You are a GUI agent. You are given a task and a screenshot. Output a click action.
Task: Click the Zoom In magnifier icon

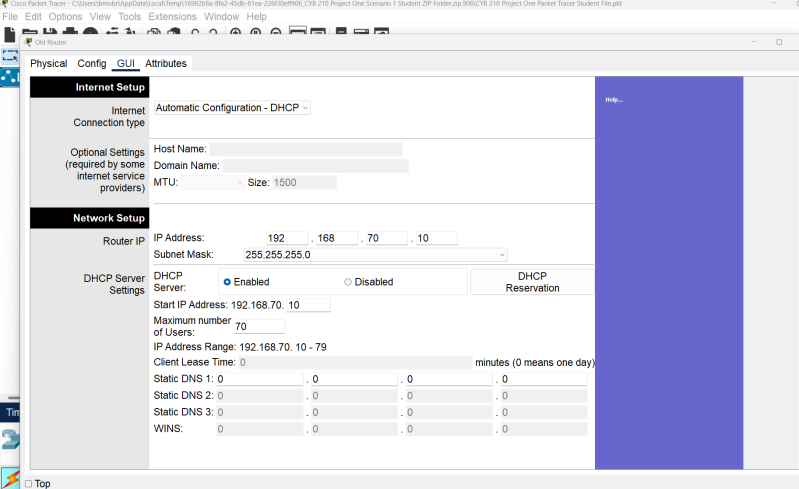pyautogui.click(x=236, y=33)
